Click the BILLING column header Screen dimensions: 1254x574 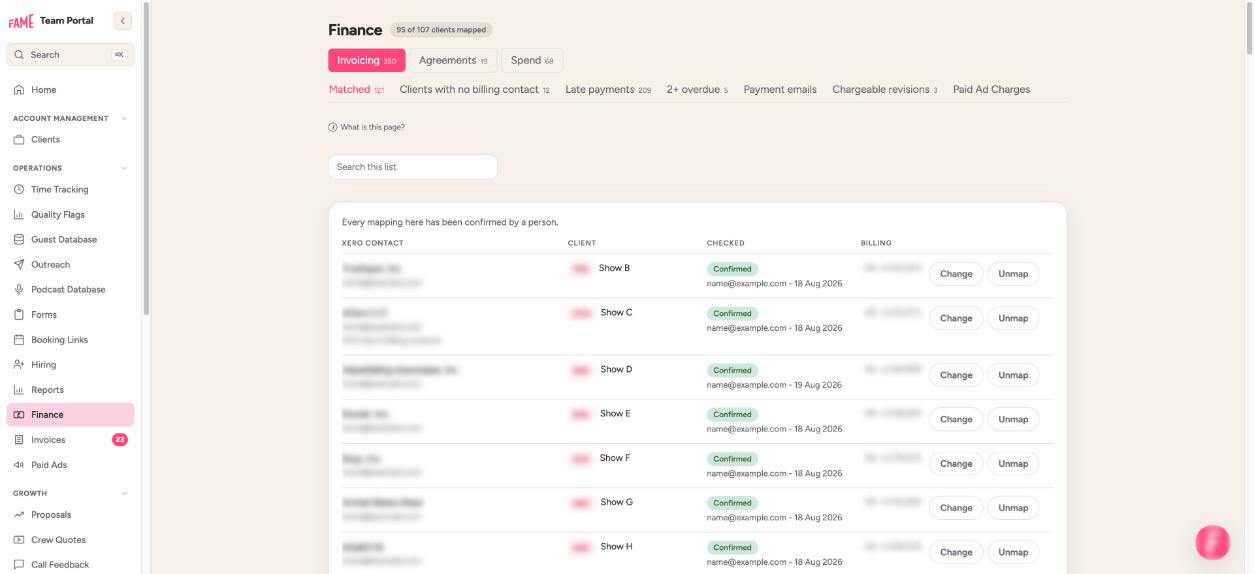tap(876, 243)
